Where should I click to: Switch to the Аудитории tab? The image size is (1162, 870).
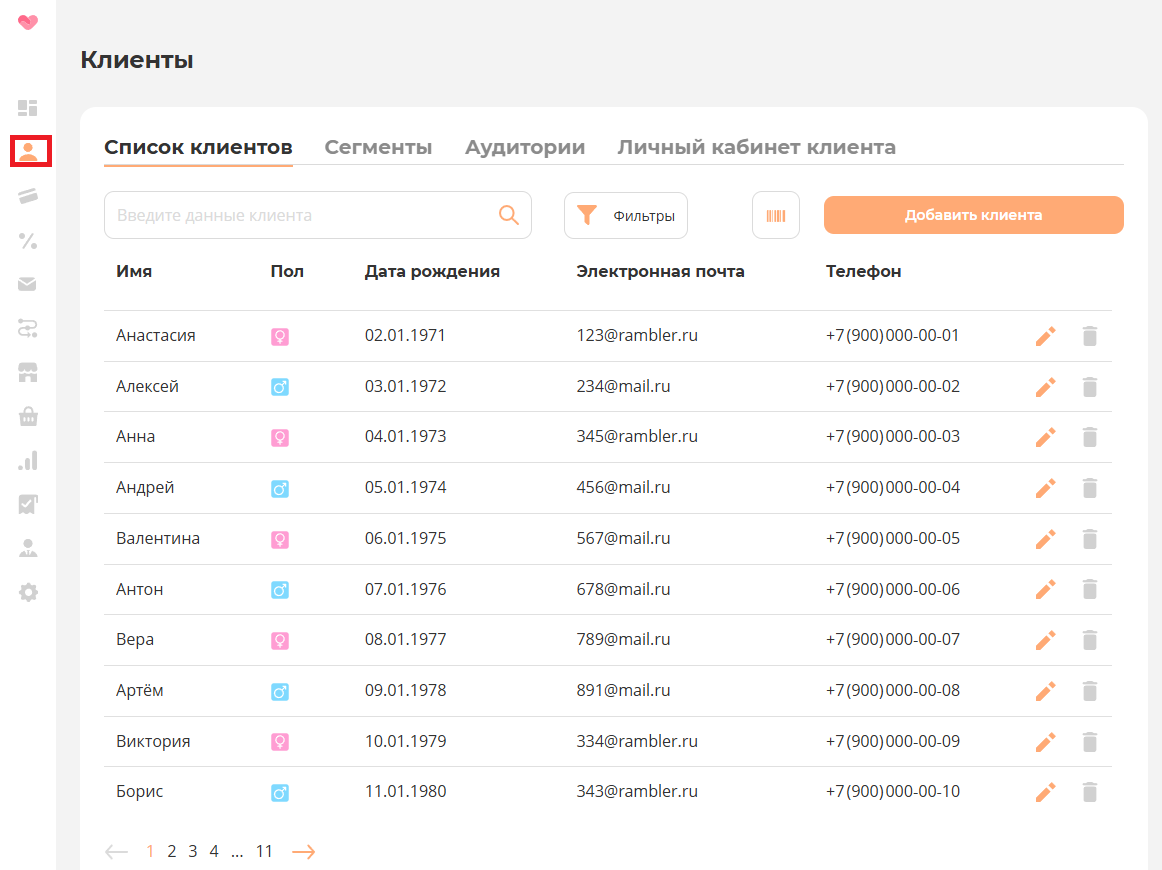click(x=525, y=147)
